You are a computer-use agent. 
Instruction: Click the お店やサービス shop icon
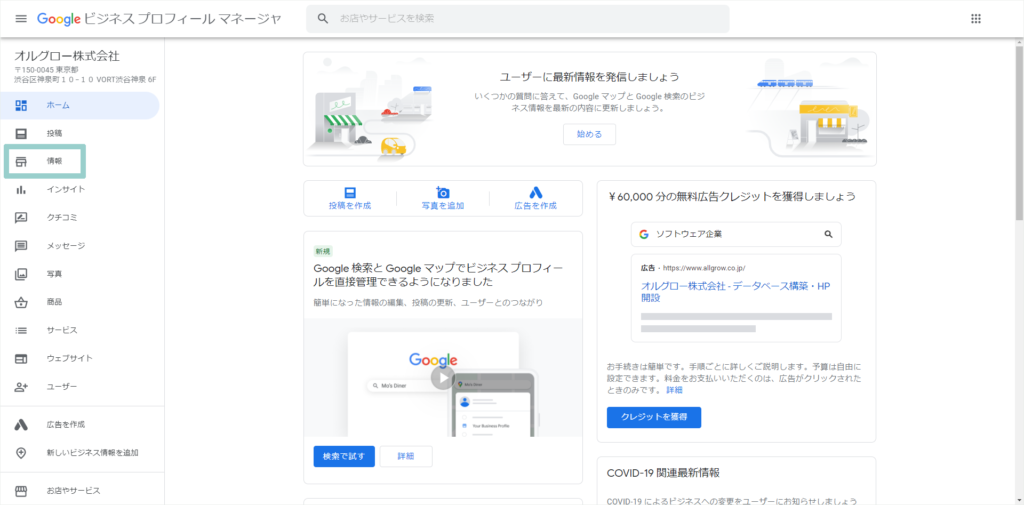21,491
